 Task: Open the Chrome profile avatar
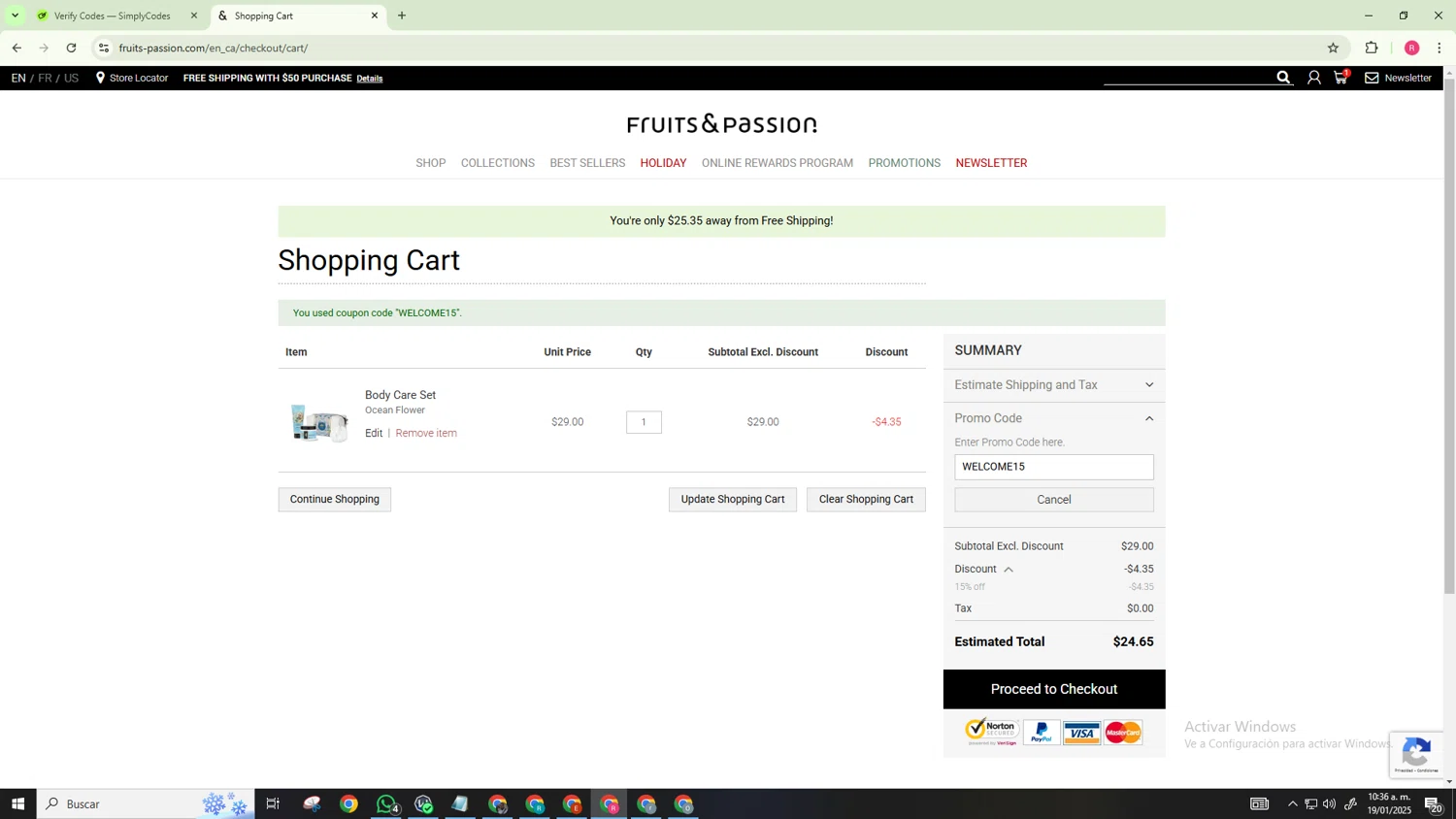1411,48
